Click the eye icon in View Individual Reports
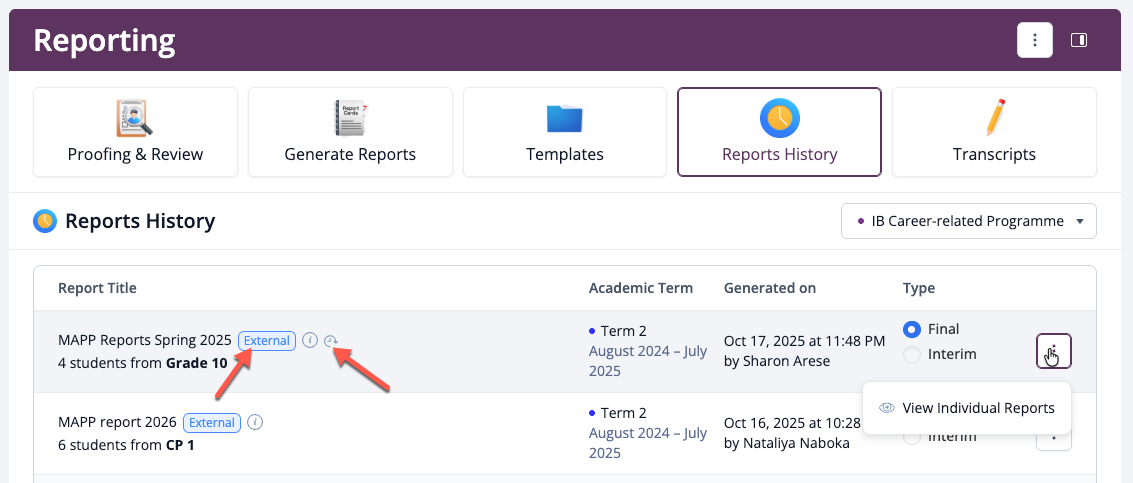The height and width of the screenshot is (483, 1133). pos(886,408)
